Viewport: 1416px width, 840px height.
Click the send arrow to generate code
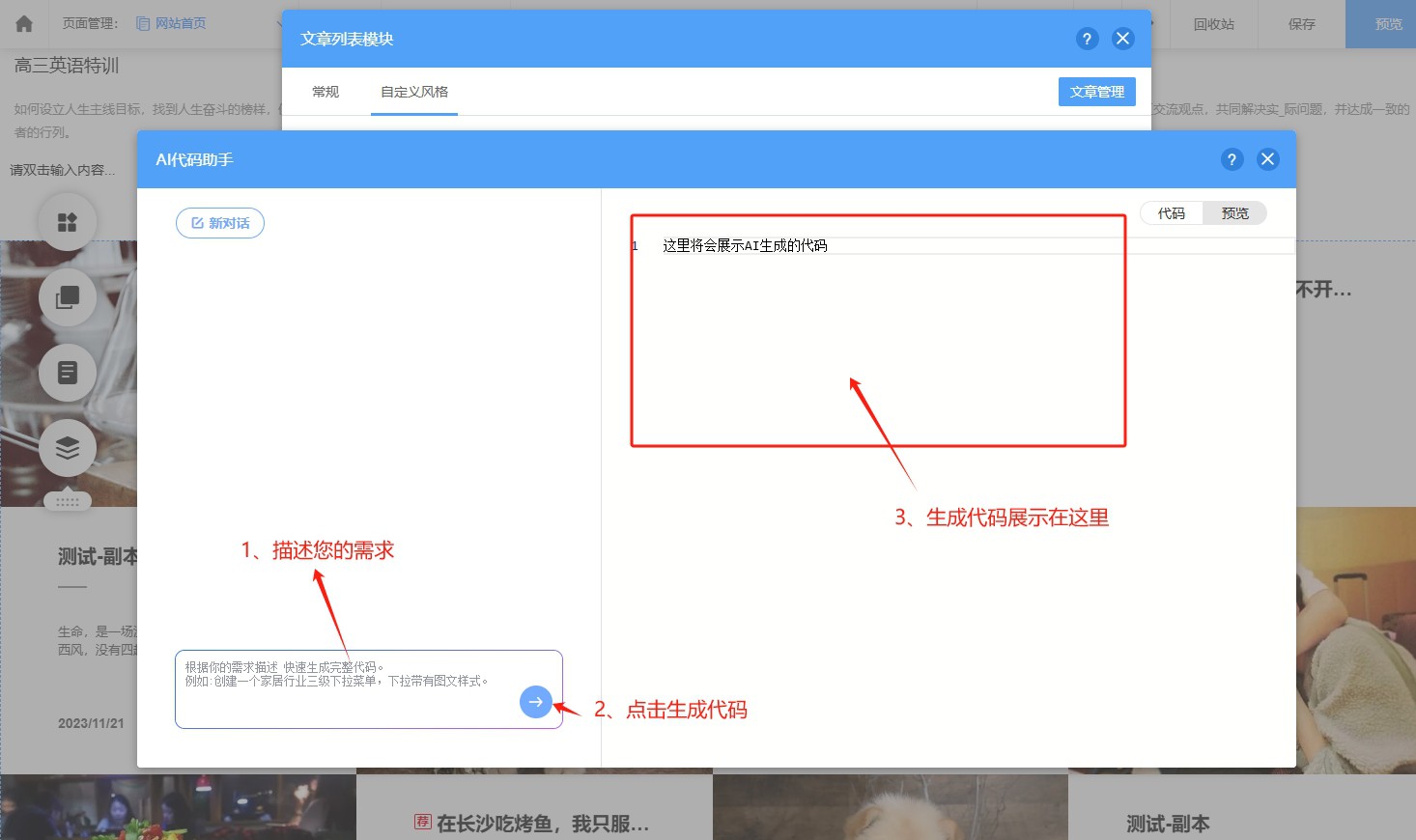(x=536, y=702)
